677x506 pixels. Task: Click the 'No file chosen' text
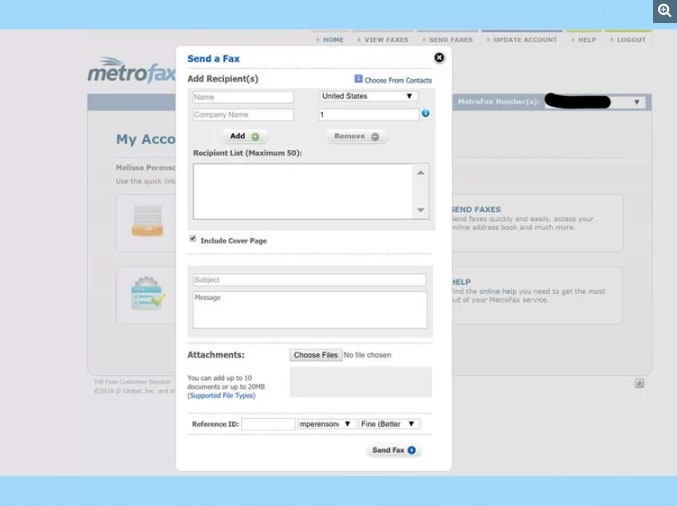(367, 355)
